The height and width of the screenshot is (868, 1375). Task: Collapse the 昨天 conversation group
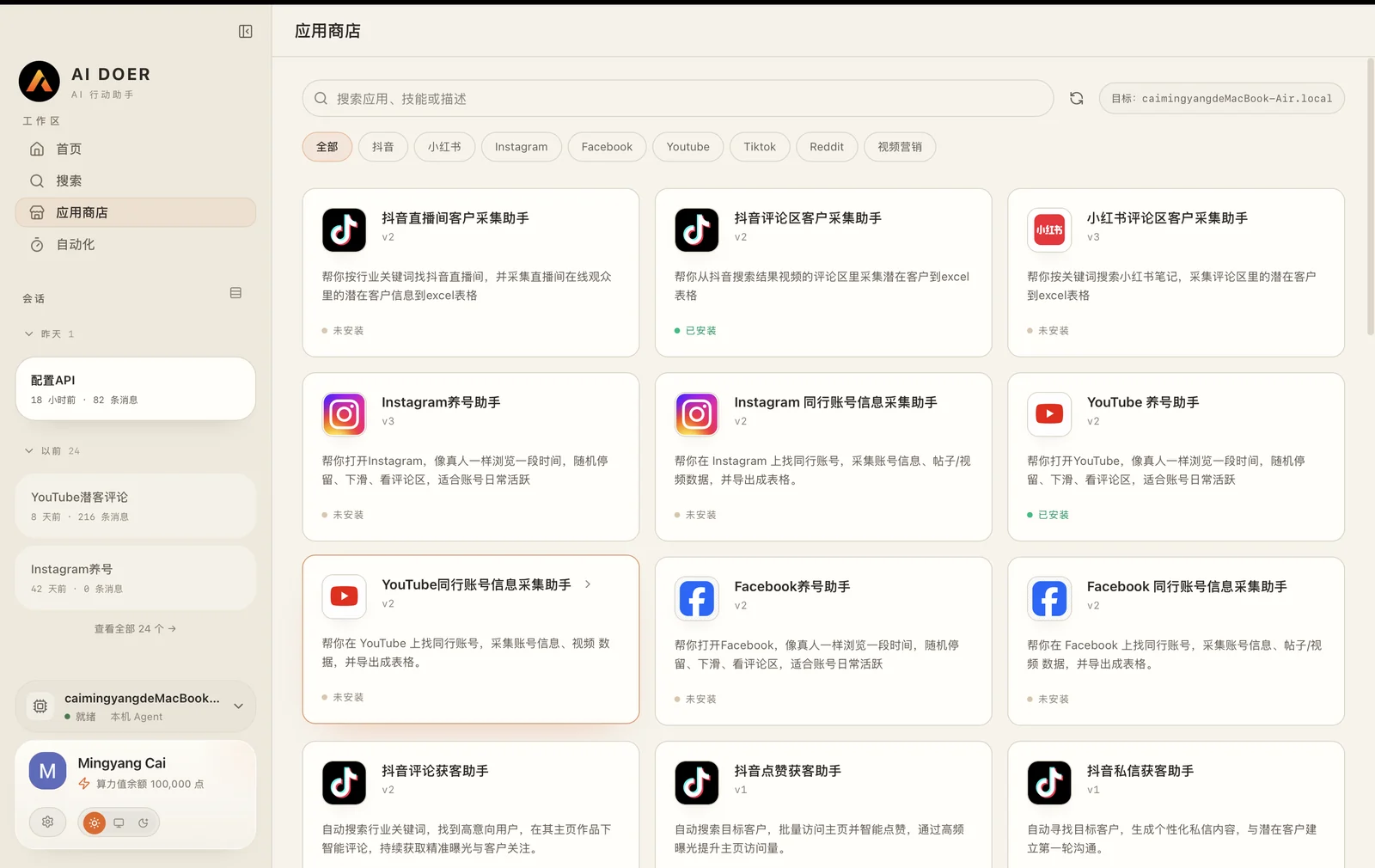29,333
